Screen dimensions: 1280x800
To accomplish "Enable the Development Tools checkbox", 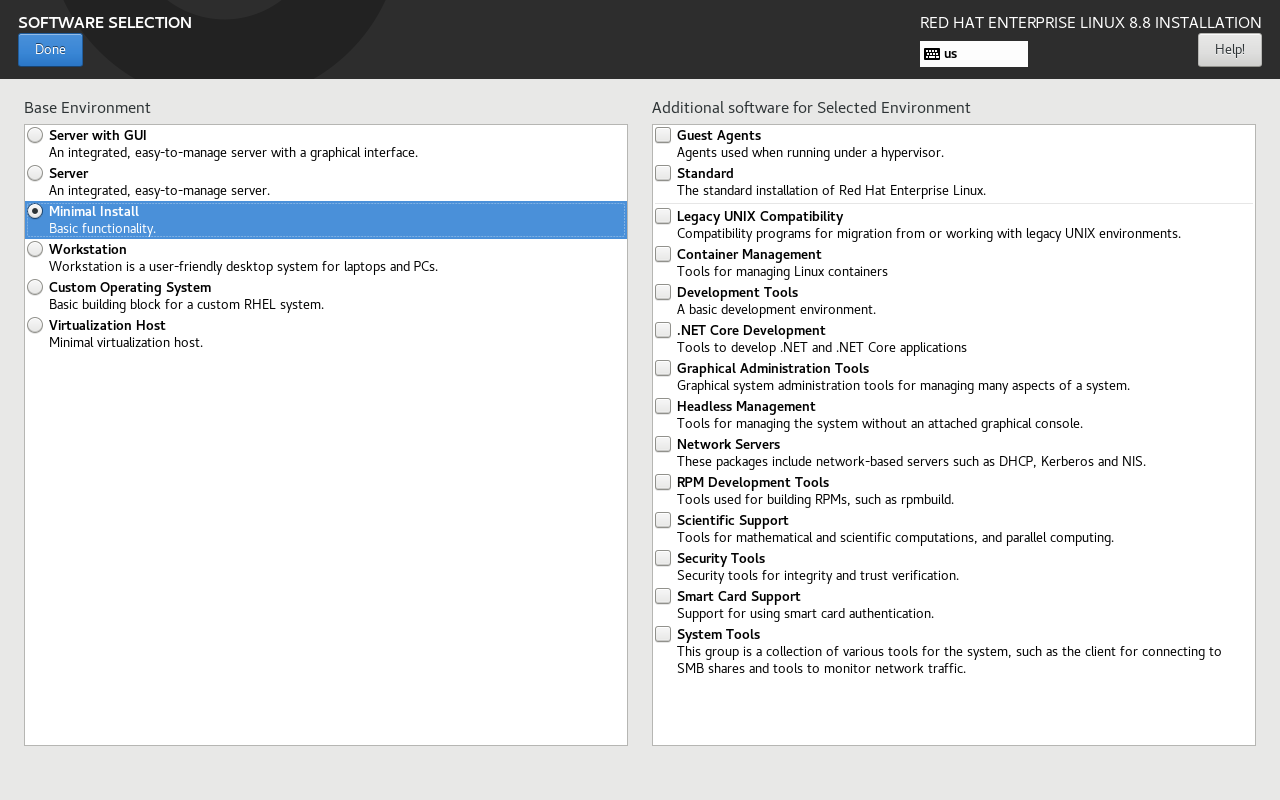I will click(x=663, y=292).
